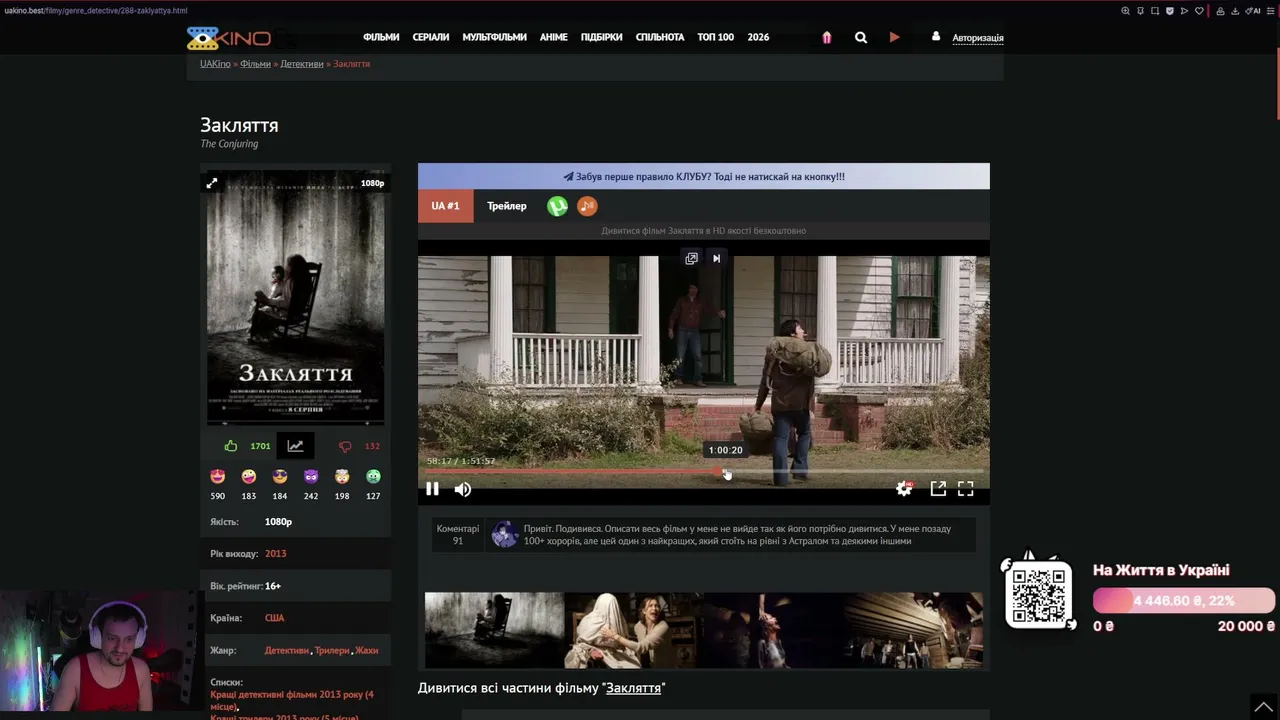The height and width of the screenshot is (720, 1280).
Task: Open the ТОП 100 menu item
Action: (x=716, y=38)
